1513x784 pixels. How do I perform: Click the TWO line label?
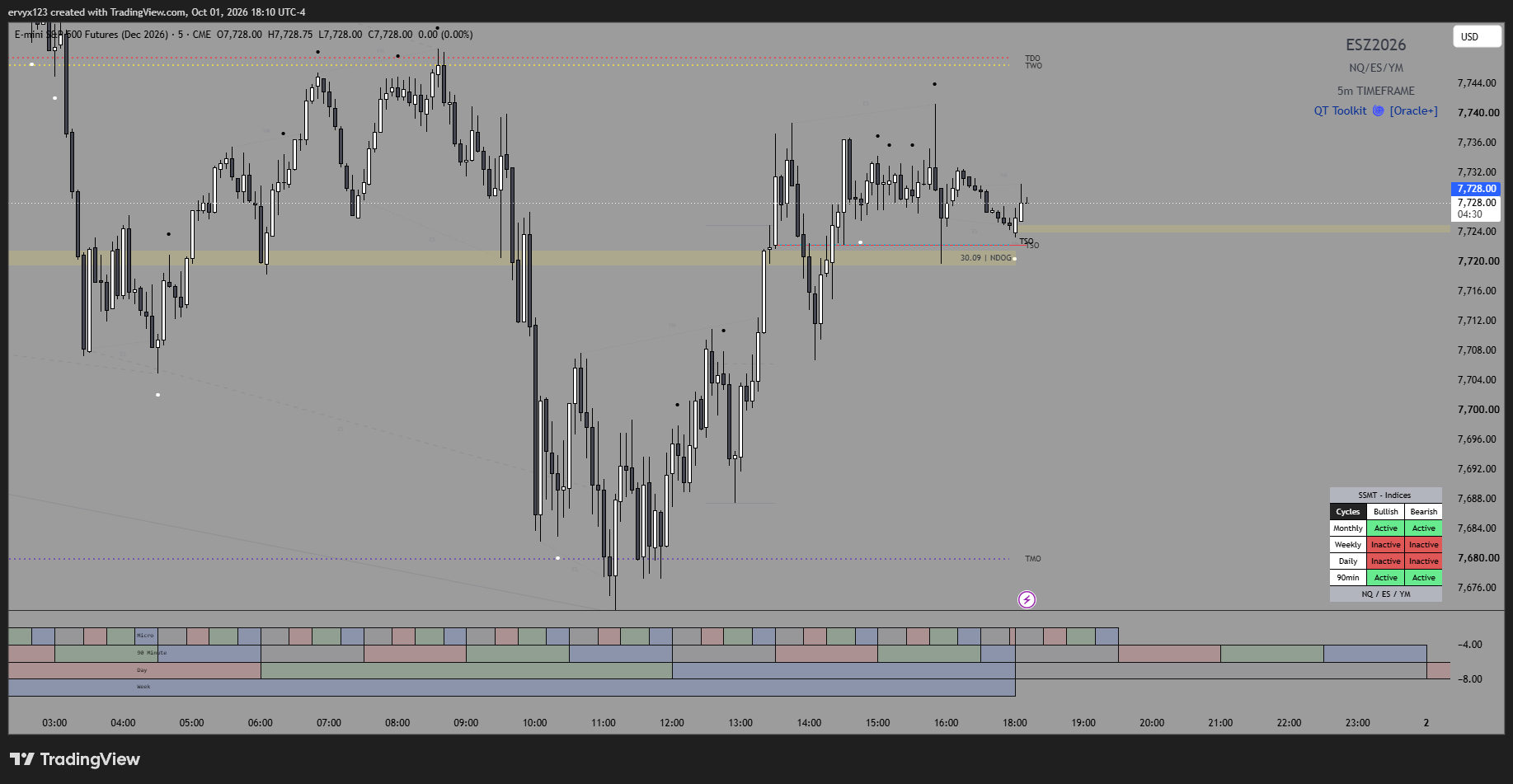1033,66
